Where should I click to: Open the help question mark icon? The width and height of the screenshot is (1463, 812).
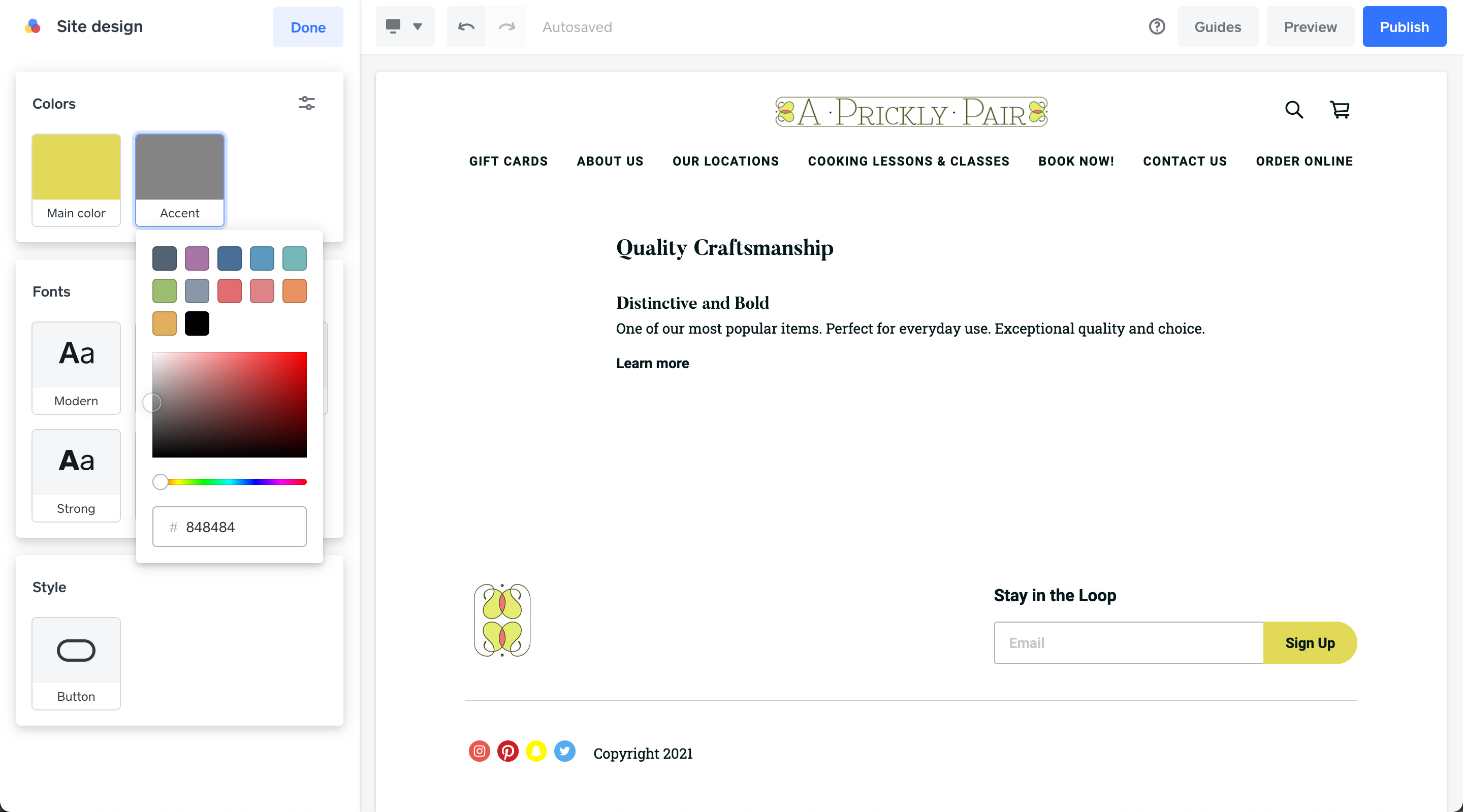[x=1156, y=27]
